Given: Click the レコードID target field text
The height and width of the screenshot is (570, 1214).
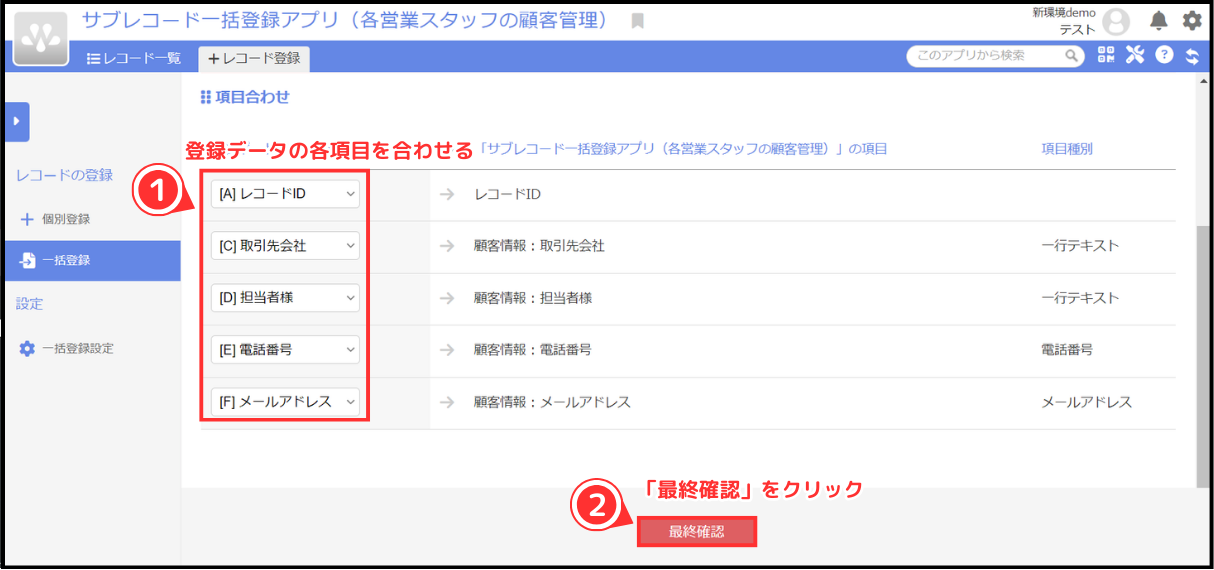Looking at the screenshot, I should 507,194.
